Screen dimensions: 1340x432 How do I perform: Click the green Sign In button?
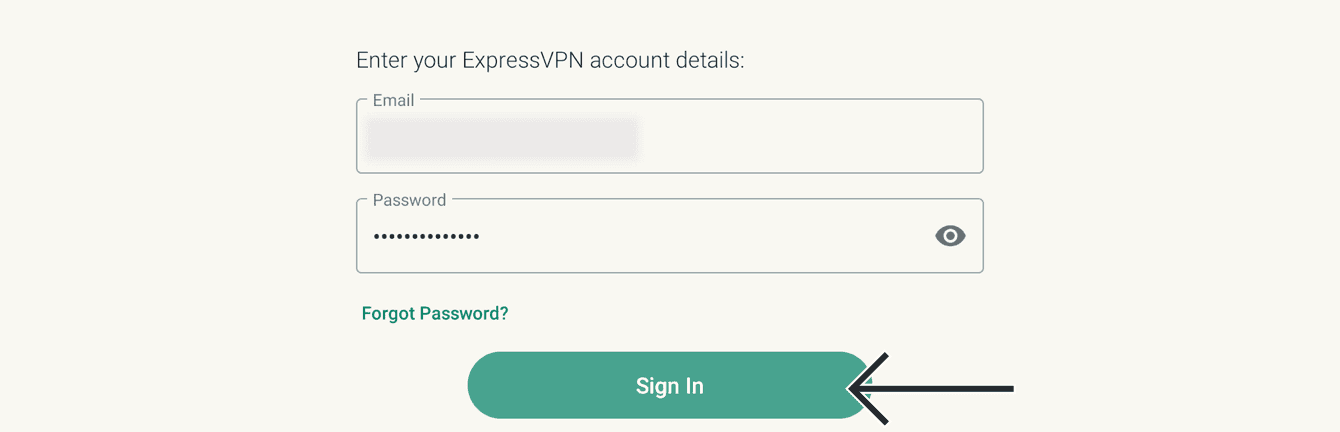670,386
